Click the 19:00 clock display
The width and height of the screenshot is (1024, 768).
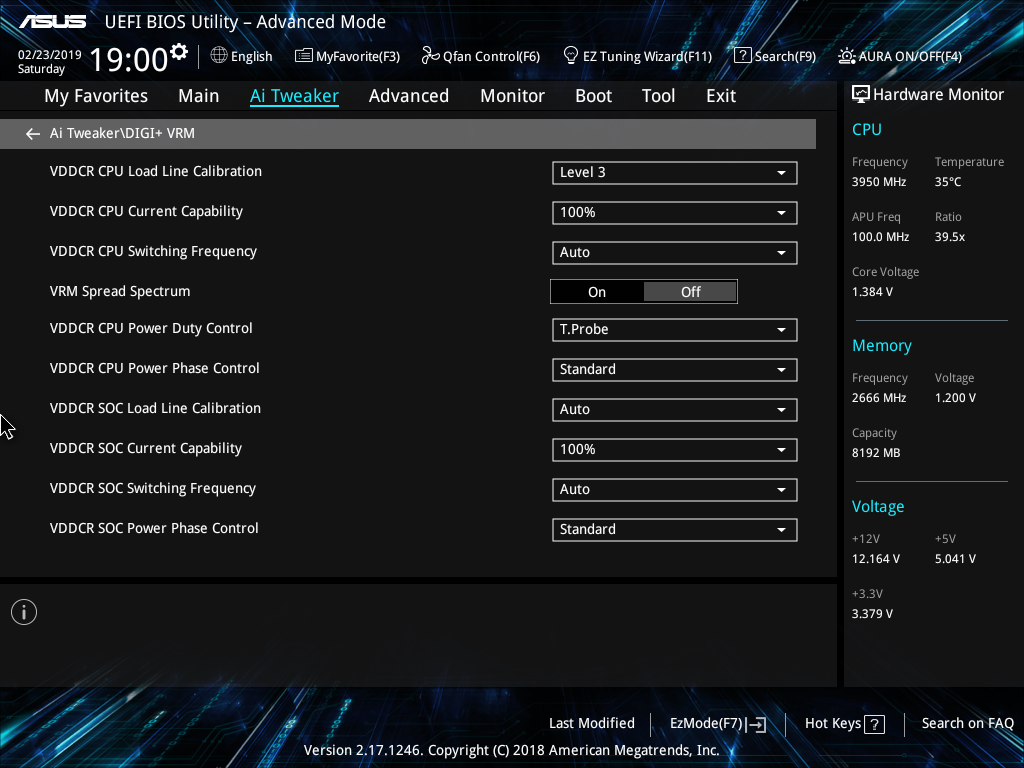129,59
